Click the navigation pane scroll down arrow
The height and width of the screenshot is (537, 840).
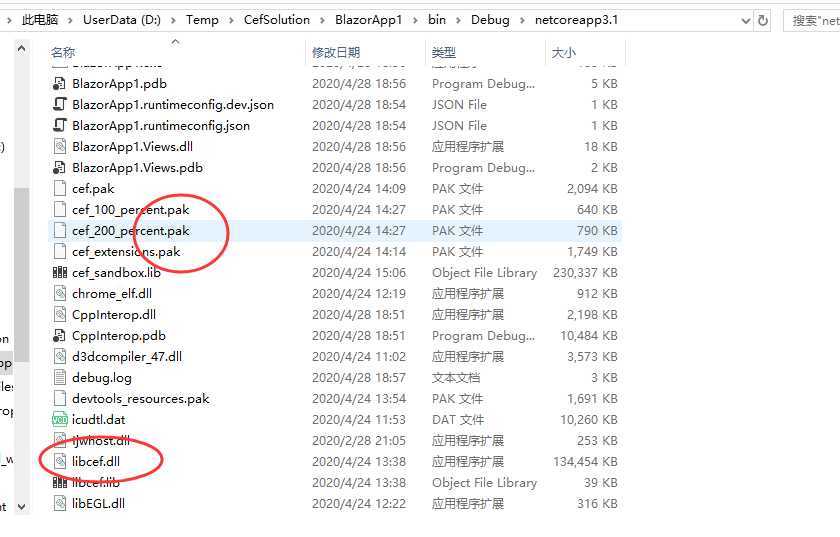tap(21, 506)
